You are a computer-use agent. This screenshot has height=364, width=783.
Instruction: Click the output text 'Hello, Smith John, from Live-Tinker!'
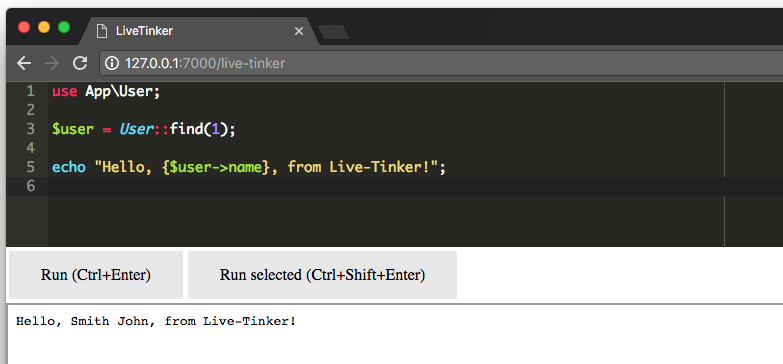pyautogui.click(x=156, y=322)
